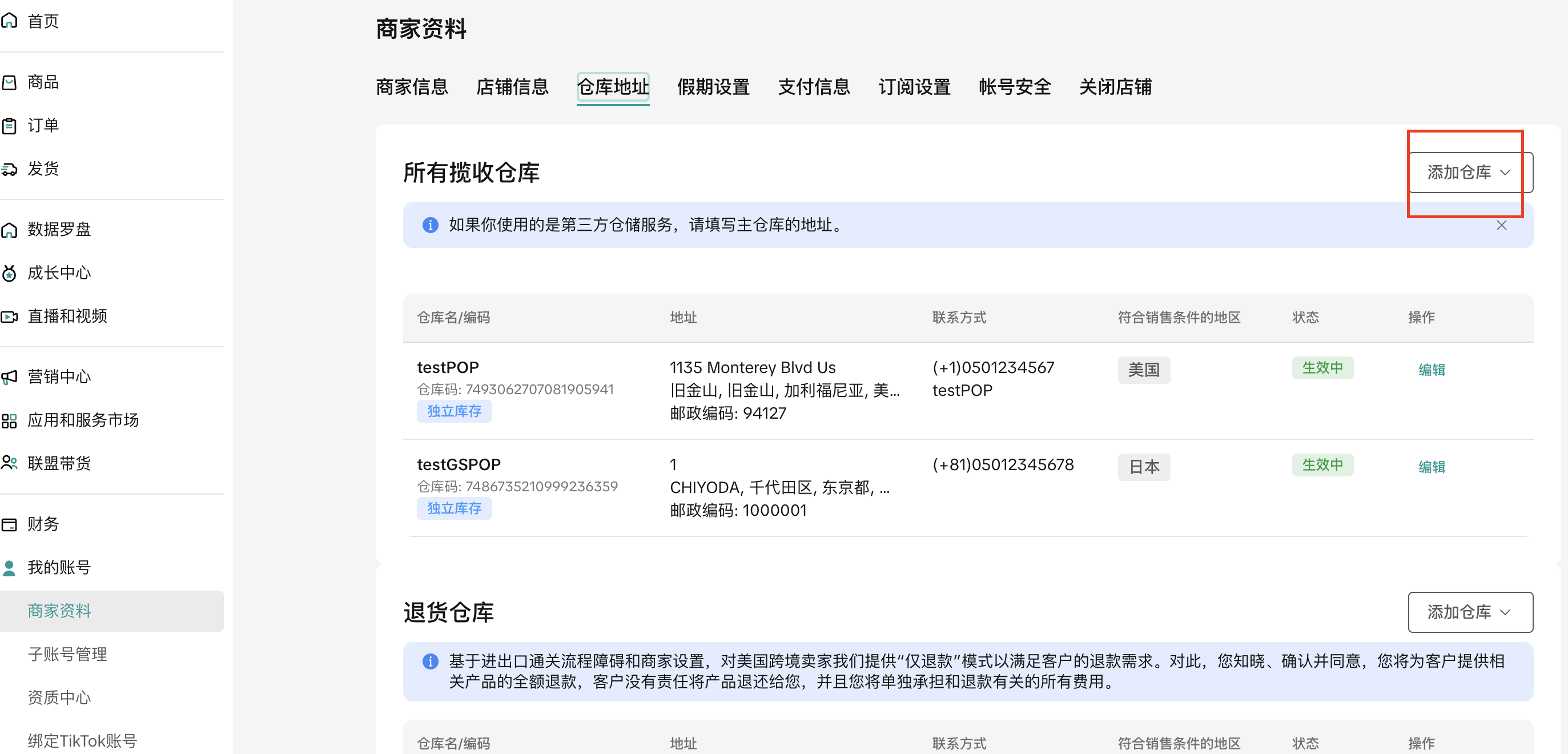Click the 成长中心 medal icon
The image size is (1568, 754).
(9, 274)
